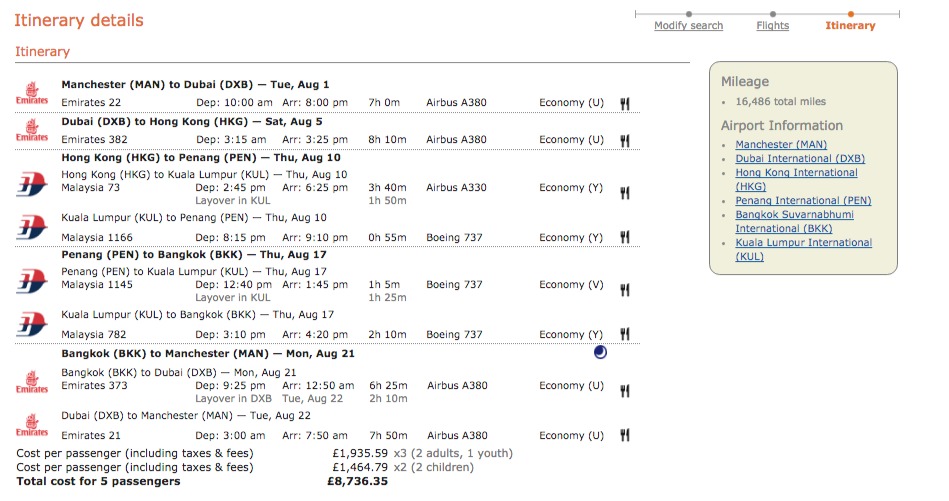Click the 'Airport Information' heading
The height and width of the screenshot is (501, 949).
click(x=781, y=125)
